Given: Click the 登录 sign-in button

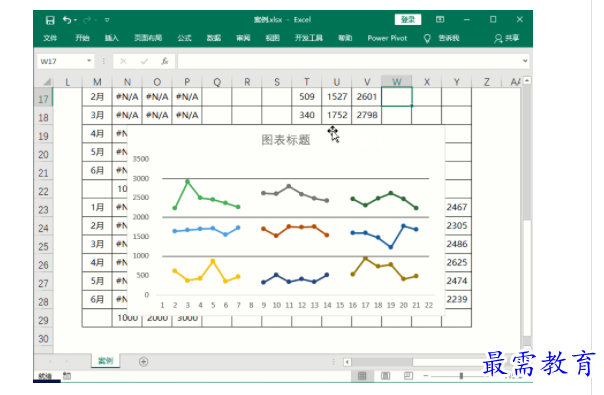Looking at the screenshot, I should point(408,20).
